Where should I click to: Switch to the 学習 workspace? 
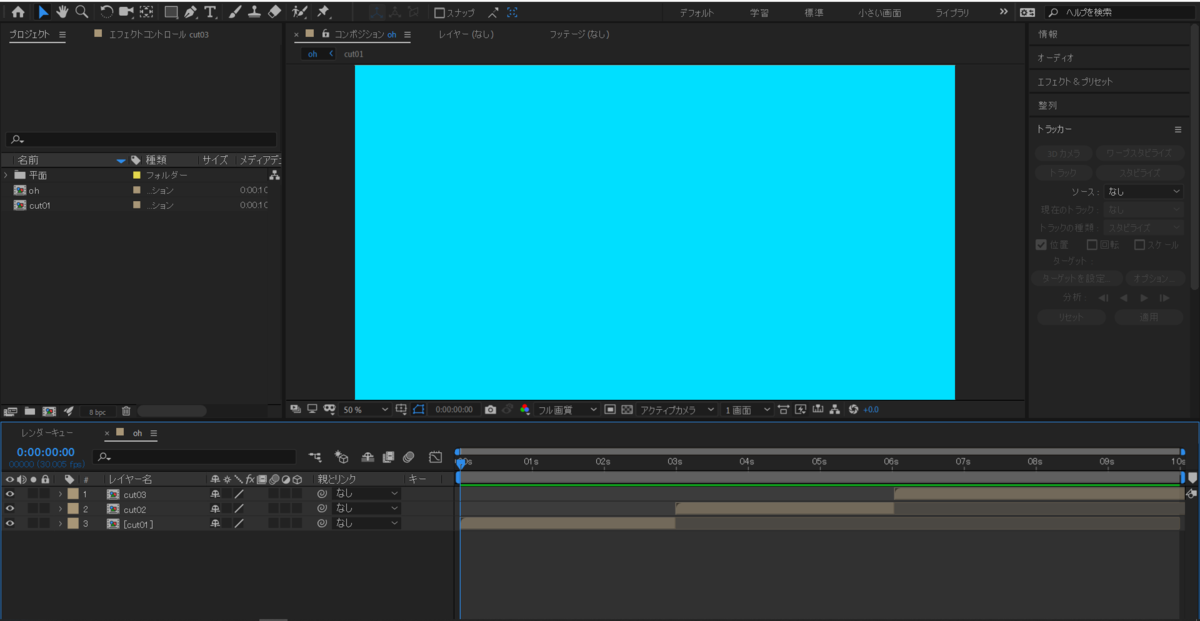click(760, 13)
